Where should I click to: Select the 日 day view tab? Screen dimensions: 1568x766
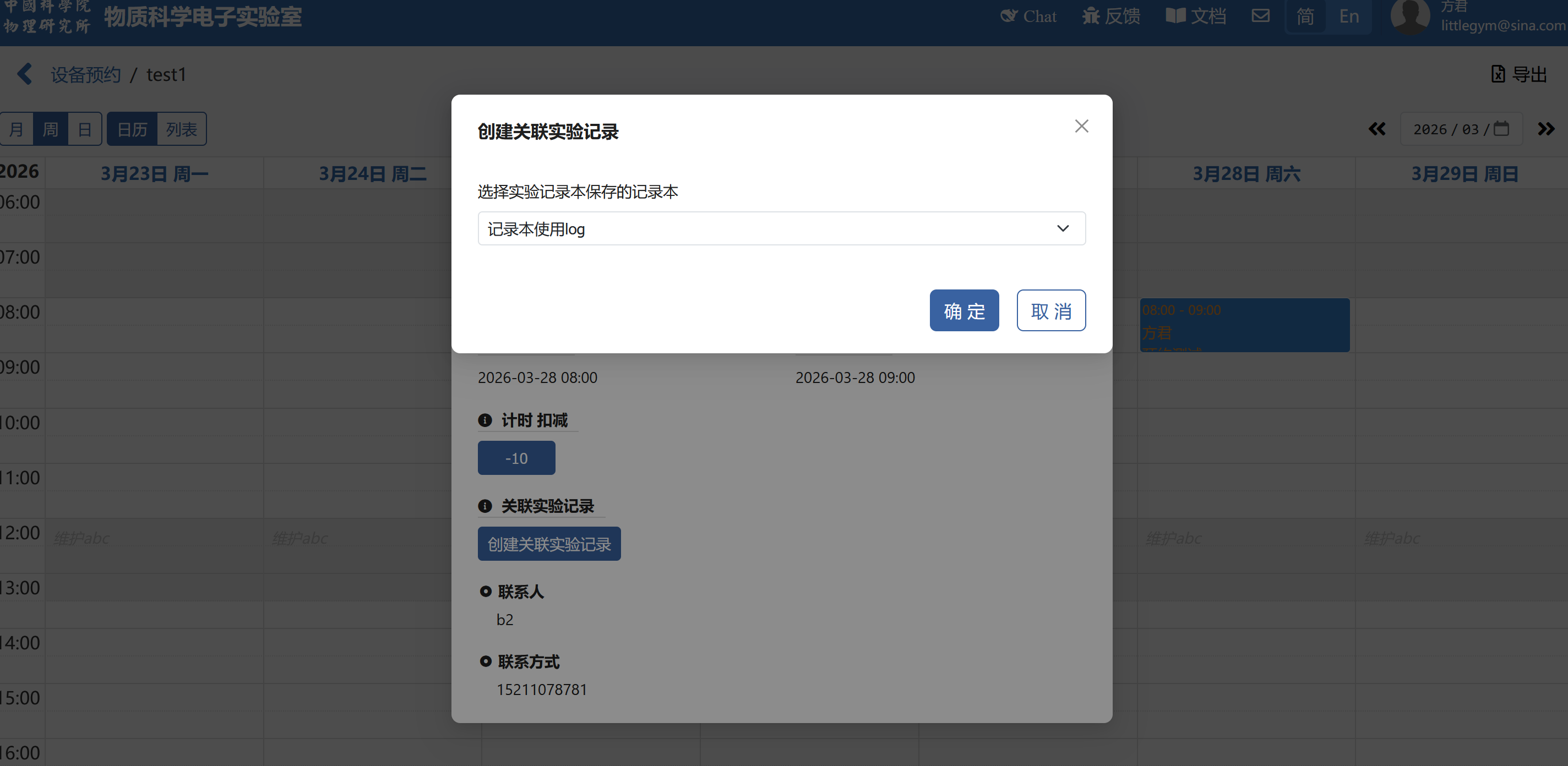pyautogui.click(x=85, y=129)
